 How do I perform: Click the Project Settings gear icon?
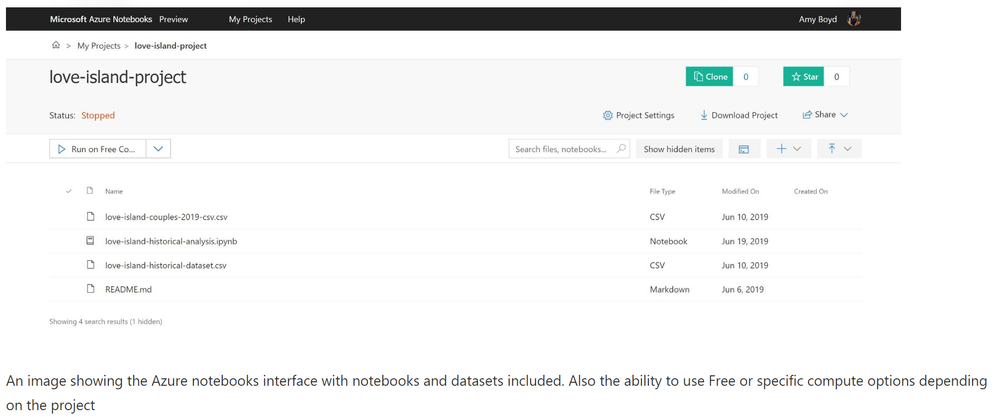[607, 115]
